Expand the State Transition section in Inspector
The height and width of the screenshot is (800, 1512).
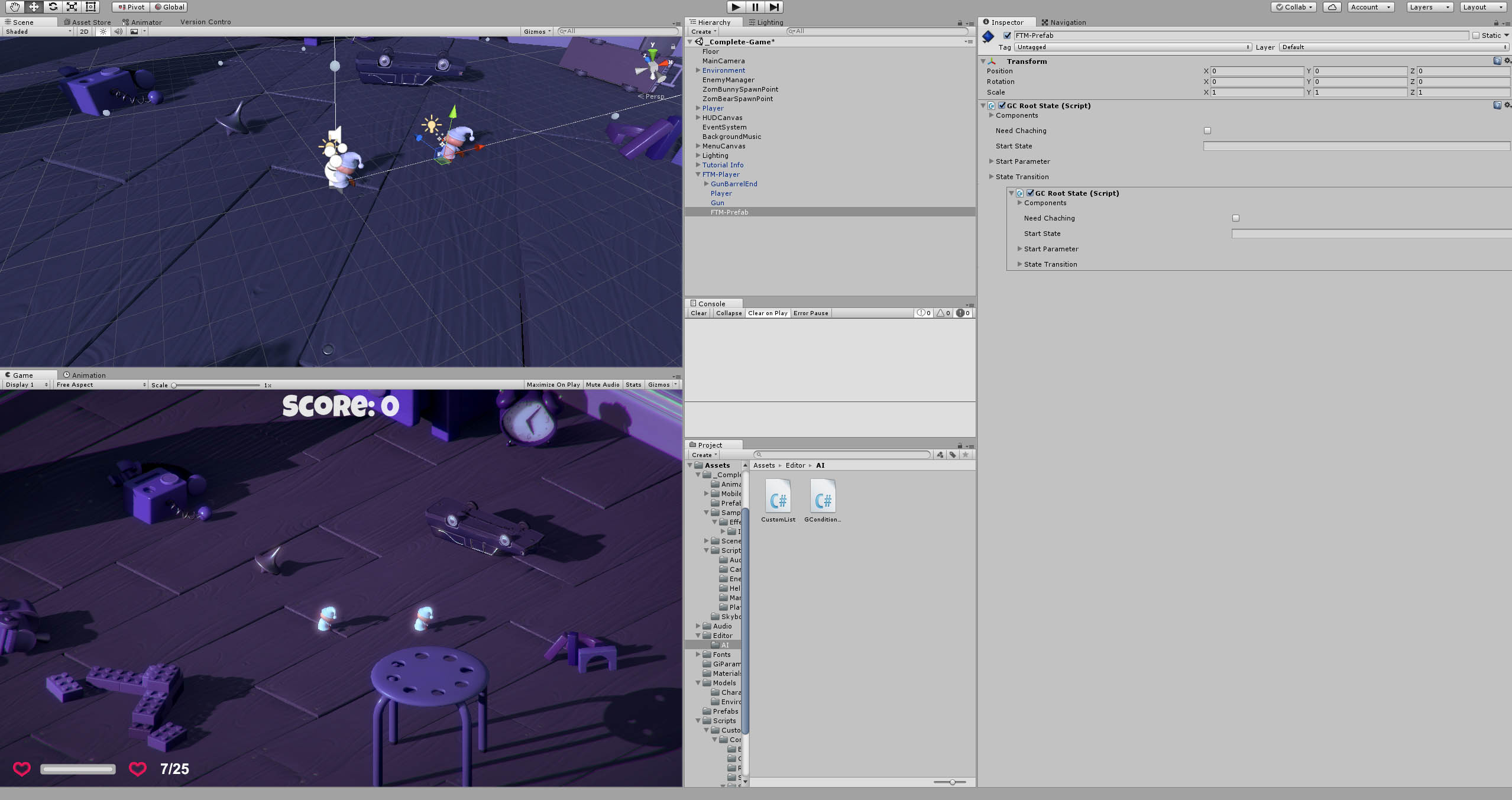pyautogui.click(x=992, y=176)
